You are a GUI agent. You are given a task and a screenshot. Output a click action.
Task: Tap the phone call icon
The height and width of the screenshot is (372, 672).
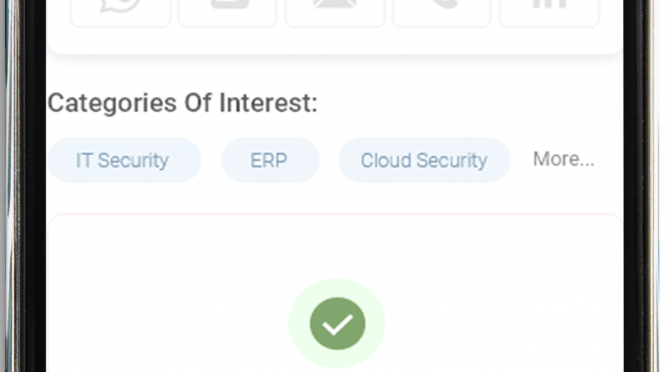pos(442,4)
